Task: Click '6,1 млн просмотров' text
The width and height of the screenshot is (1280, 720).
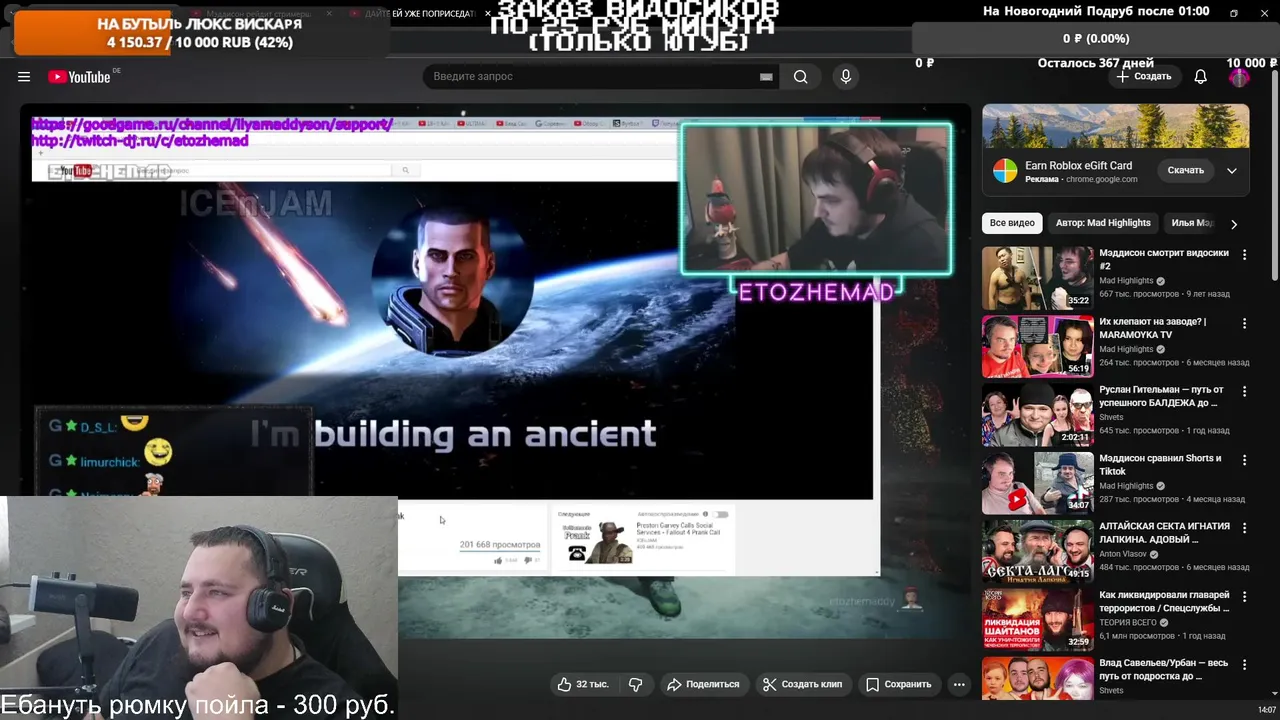Action: [x=1137, y=636]
